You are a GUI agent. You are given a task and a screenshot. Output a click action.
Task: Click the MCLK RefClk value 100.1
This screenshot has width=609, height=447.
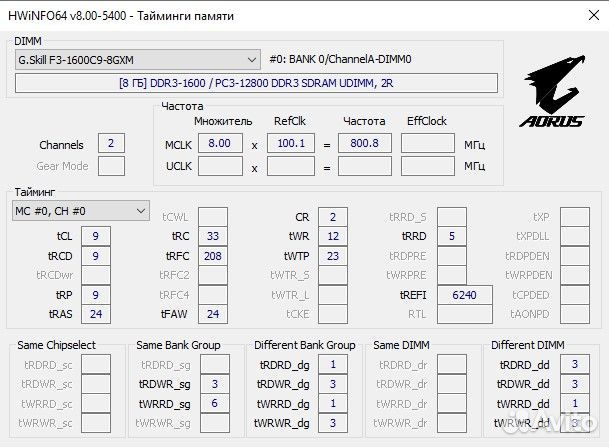point(291,143)
